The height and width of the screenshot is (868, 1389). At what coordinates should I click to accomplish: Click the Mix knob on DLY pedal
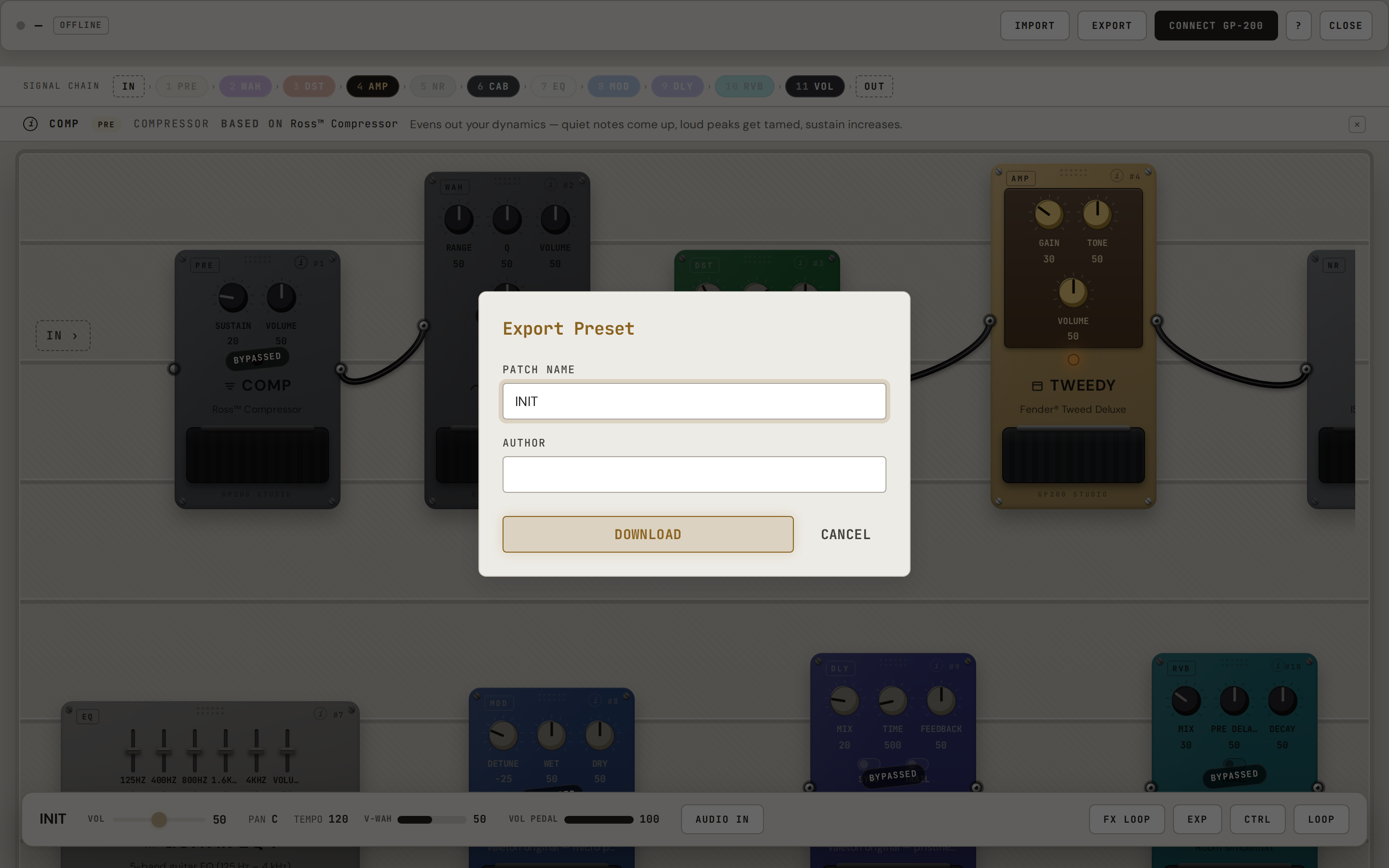tap(844, 700)
